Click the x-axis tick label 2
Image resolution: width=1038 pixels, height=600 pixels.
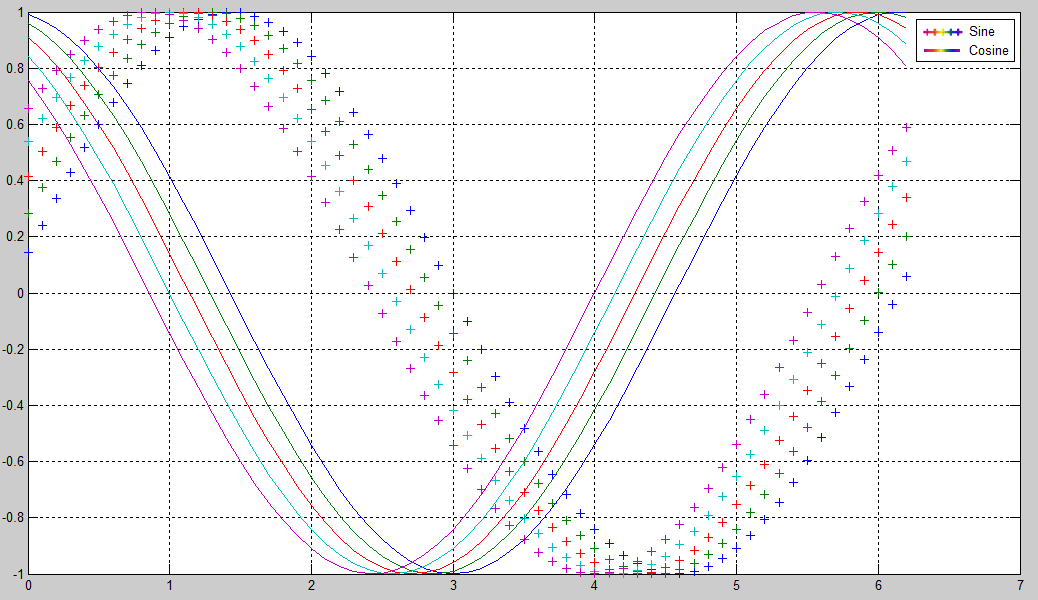click(311, 585)
